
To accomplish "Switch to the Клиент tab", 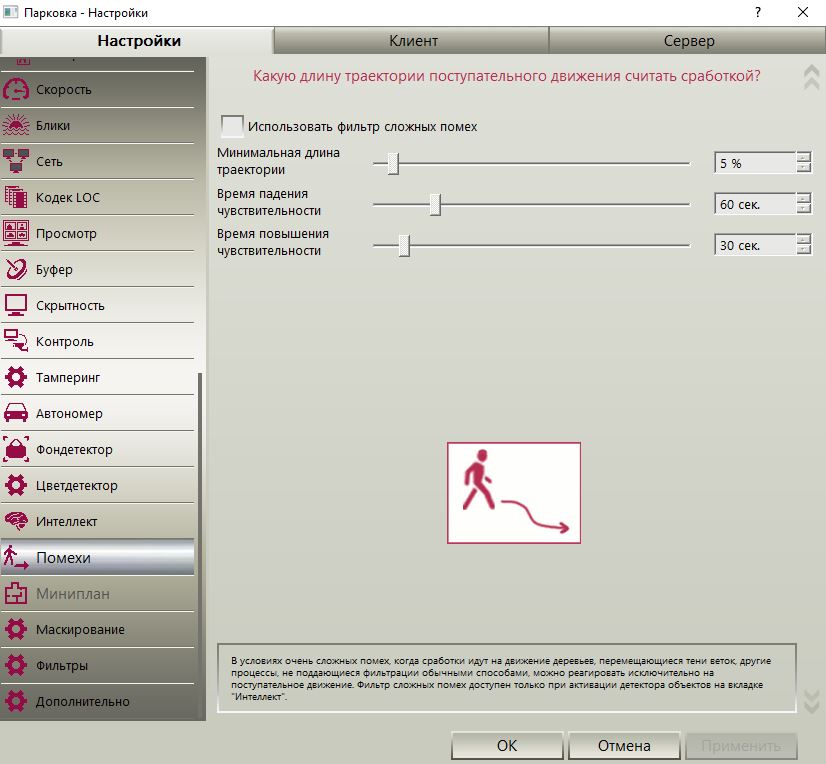I will click(412, 41).
